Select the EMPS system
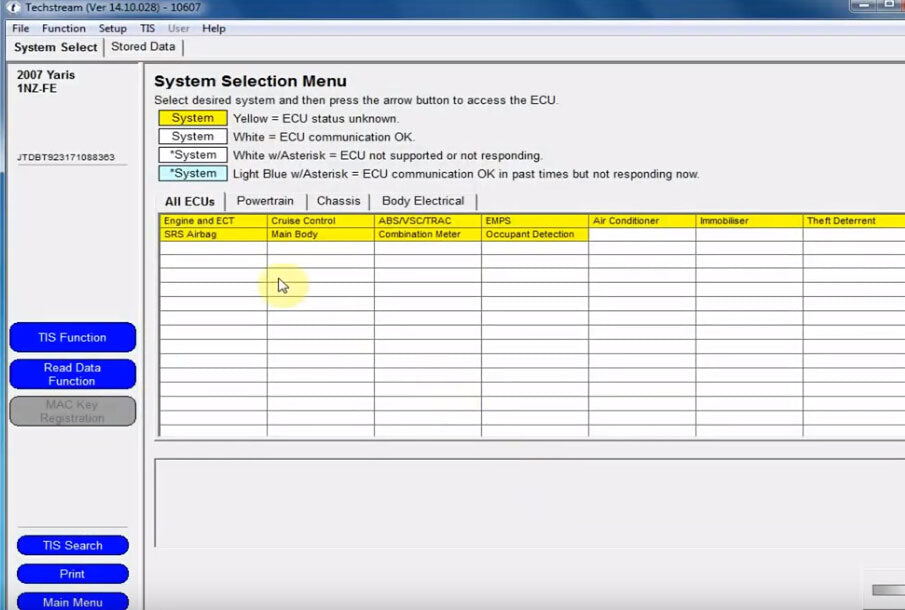Image resolution: width=905 pixels, height=610 pixels. pos(535,220)
